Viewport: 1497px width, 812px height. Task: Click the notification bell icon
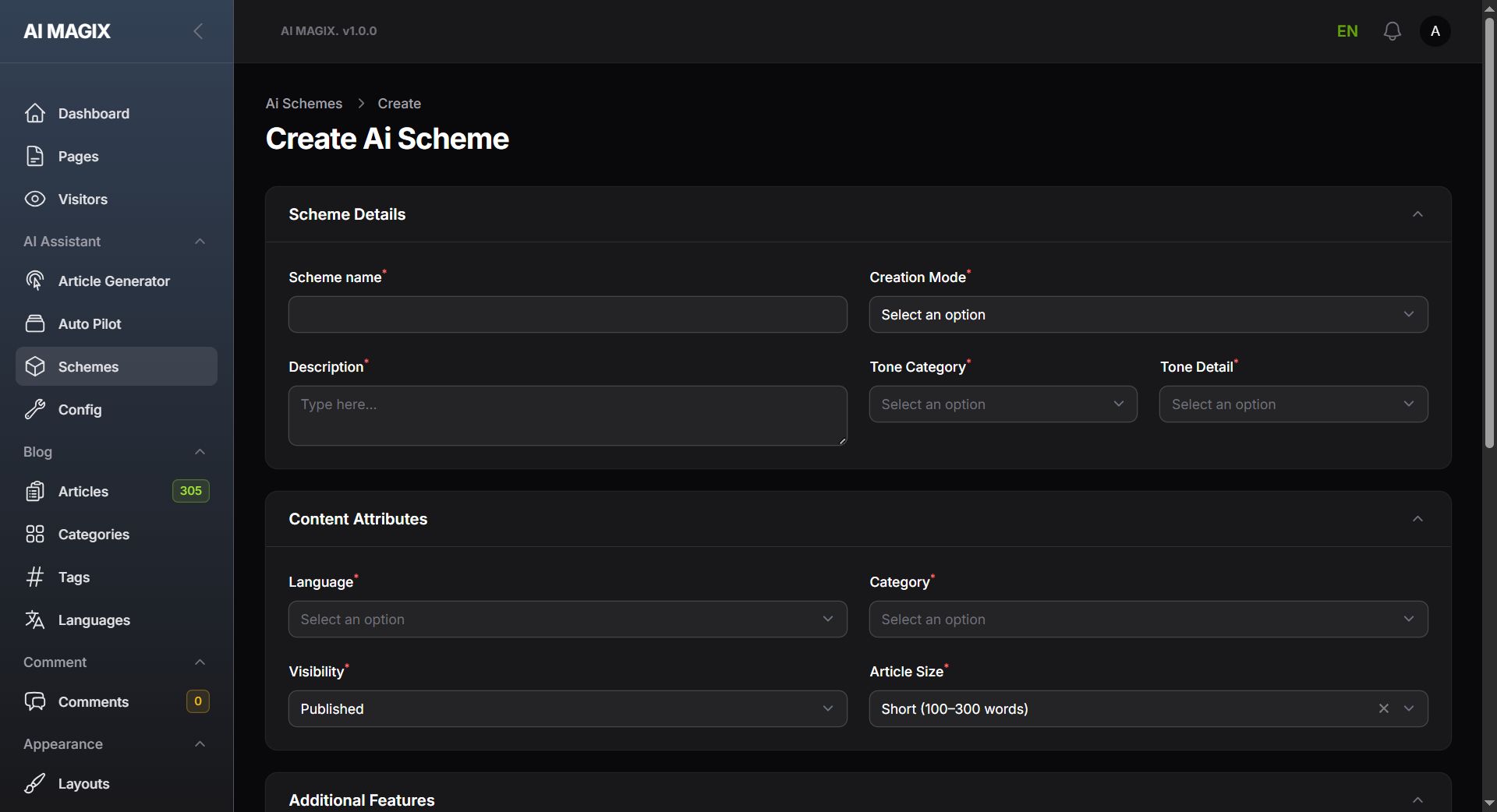click(1392, 31)
